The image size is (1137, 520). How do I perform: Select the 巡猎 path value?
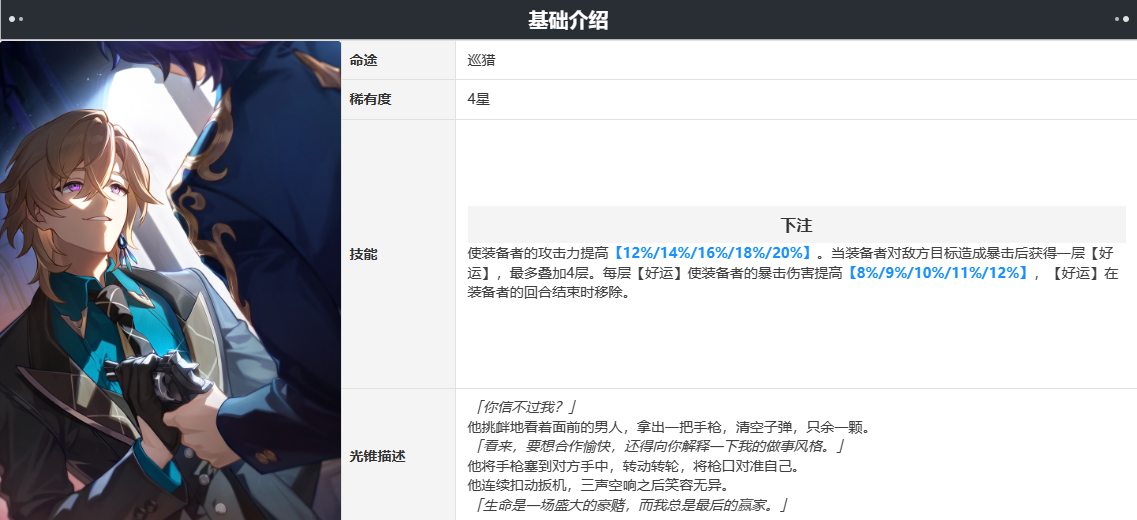pos(481,60)
